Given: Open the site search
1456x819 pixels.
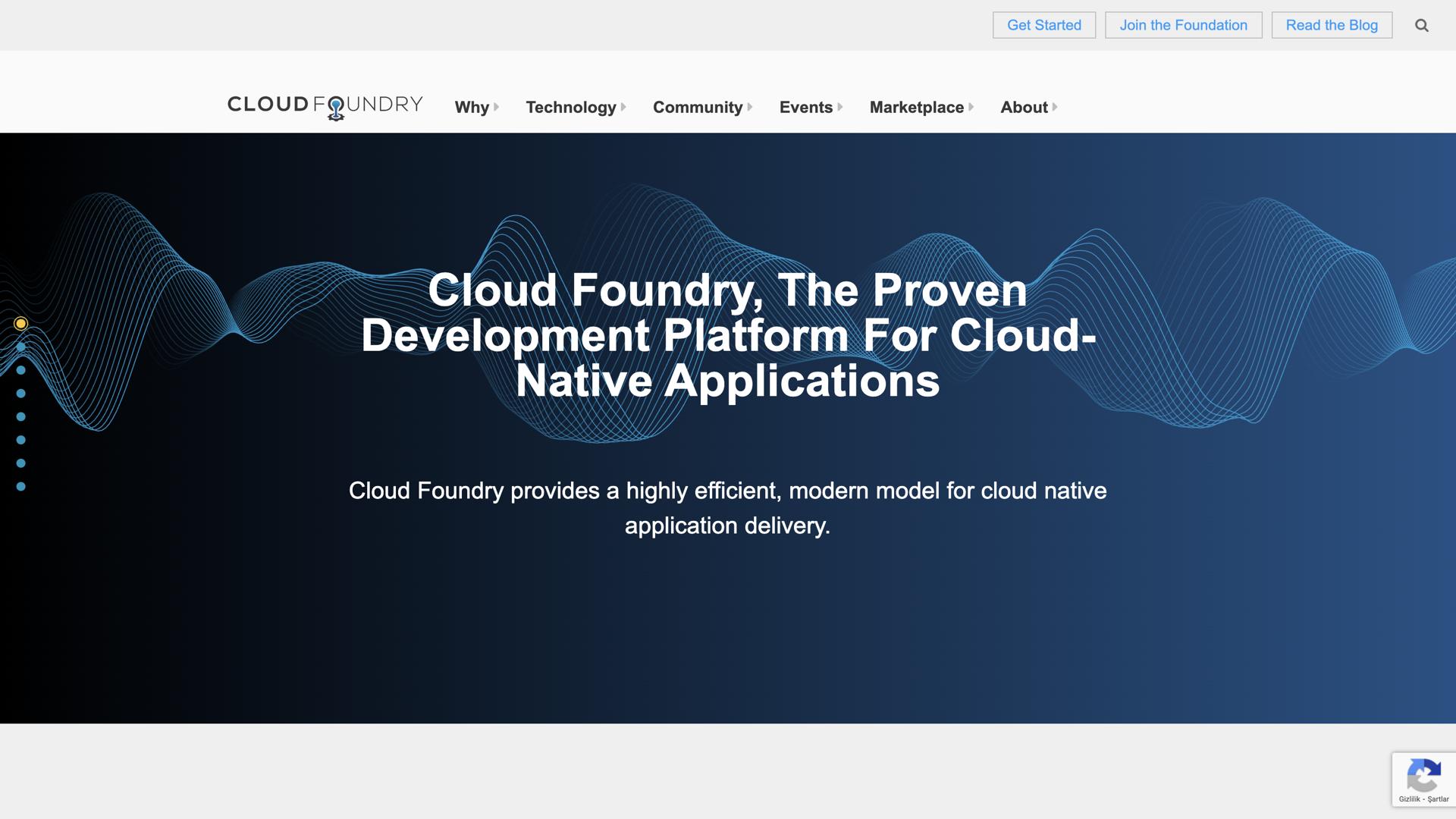Looking at the screenshot, I should (x=1421, y=25).
